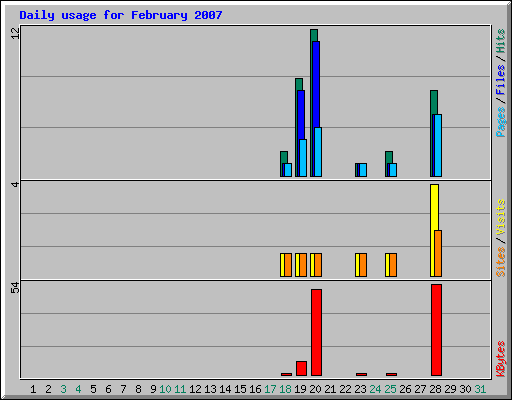Click day label 3 on x-axis

point(63,389)
